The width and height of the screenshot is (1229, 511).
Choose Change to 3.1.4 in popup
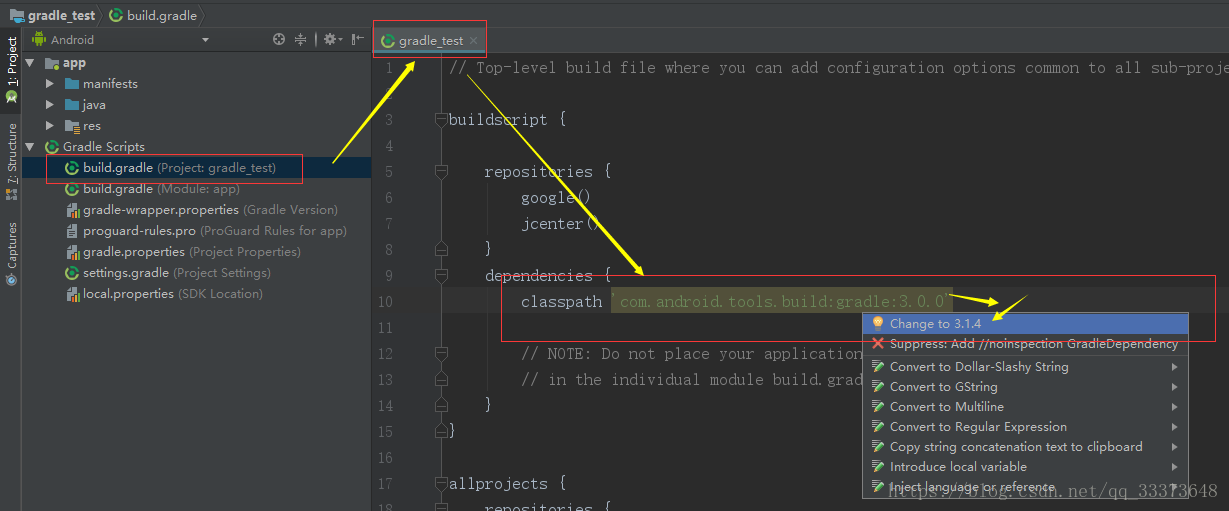pos(1025,323)
